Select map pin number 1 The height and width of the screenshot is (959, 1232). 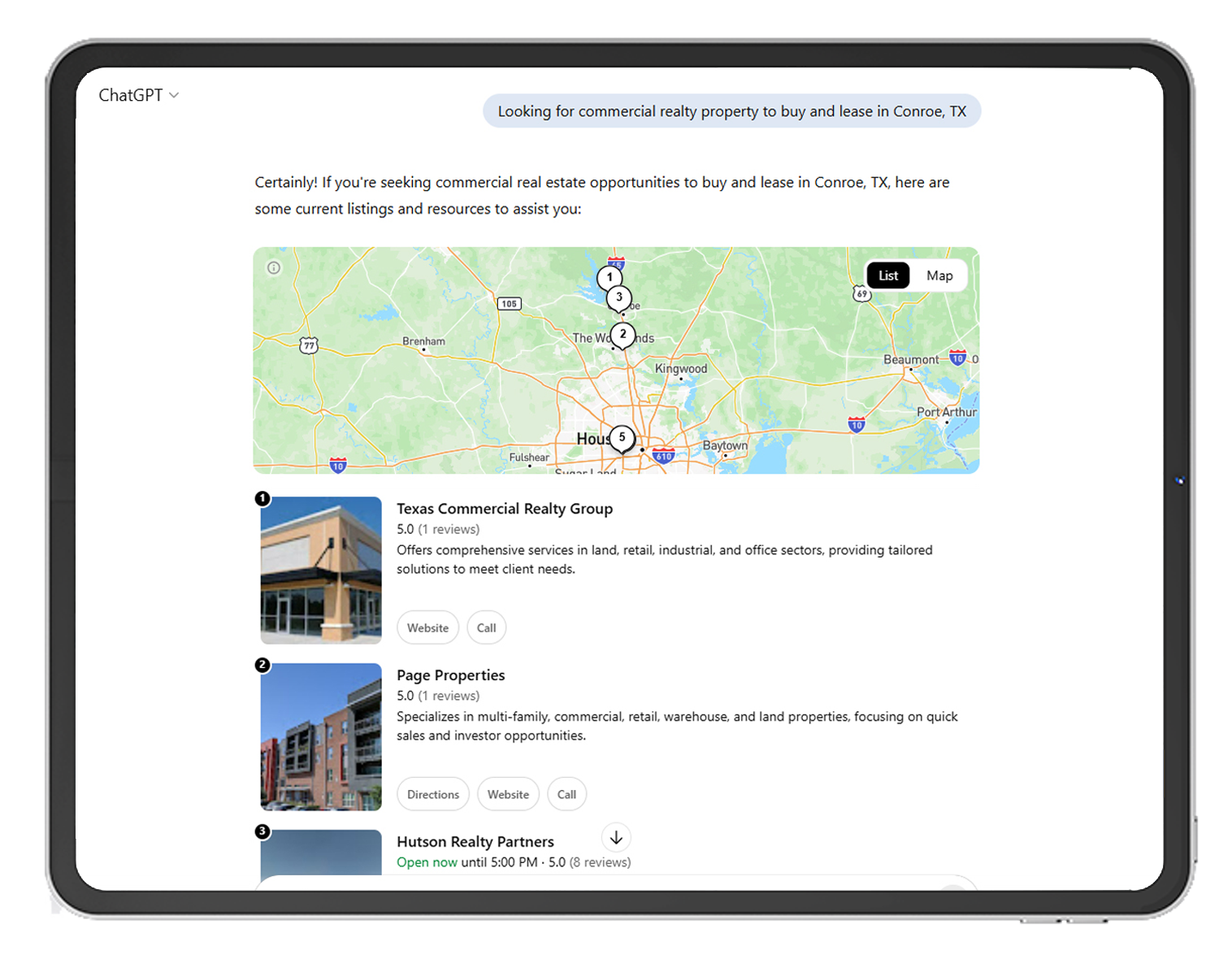tap(609, 278)
